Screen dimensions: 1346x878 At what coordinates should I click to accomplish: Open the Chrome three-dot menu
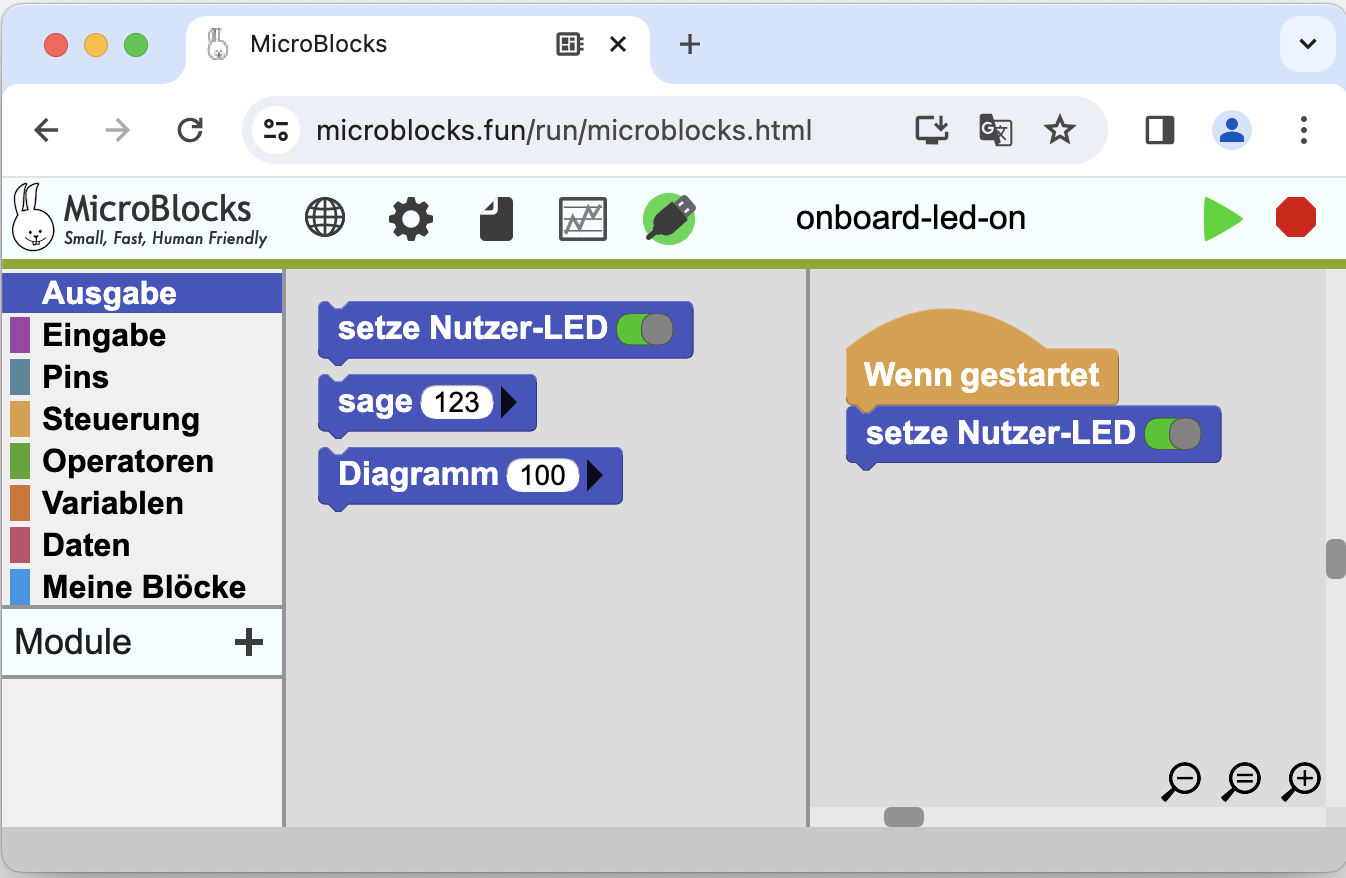point(1304,130)
